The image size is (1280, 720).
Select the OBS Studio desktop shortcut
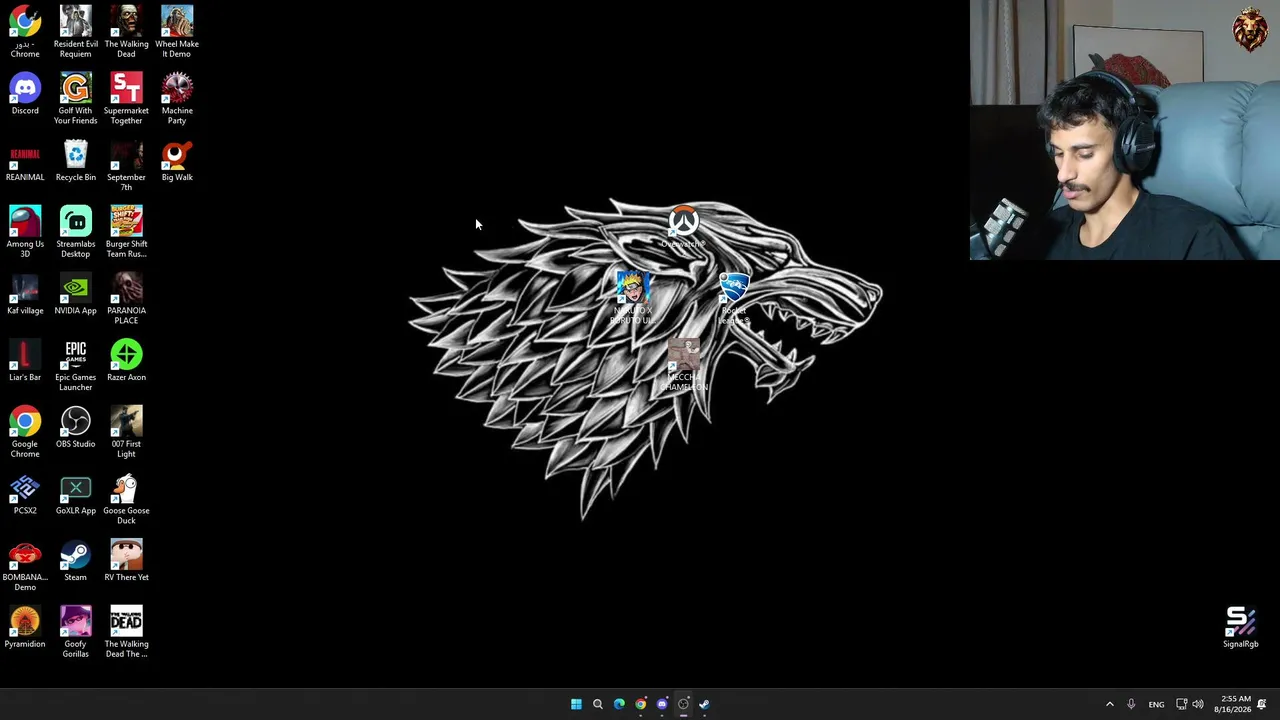pos(76,427)
